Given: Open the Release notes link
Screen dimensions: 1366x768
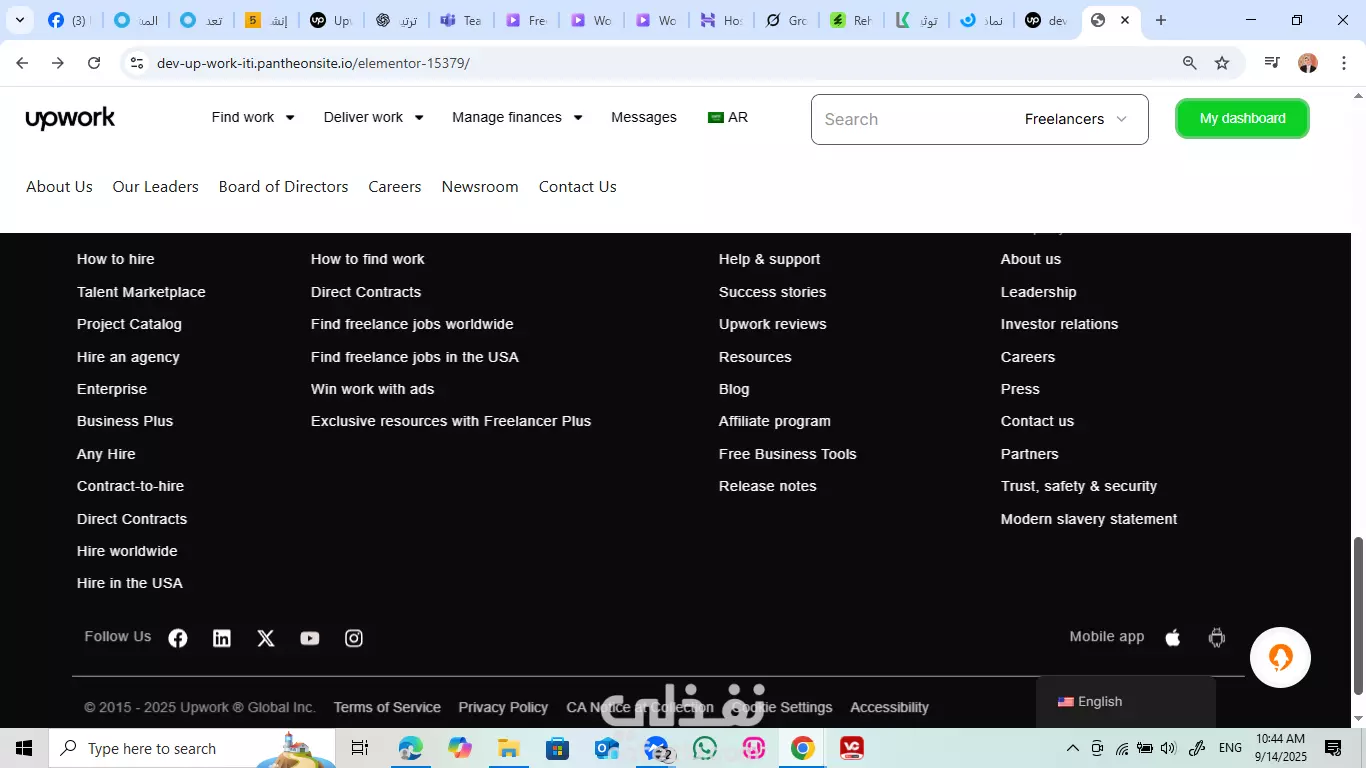Looking at the screenshot, I should click(x=767, y=486).
